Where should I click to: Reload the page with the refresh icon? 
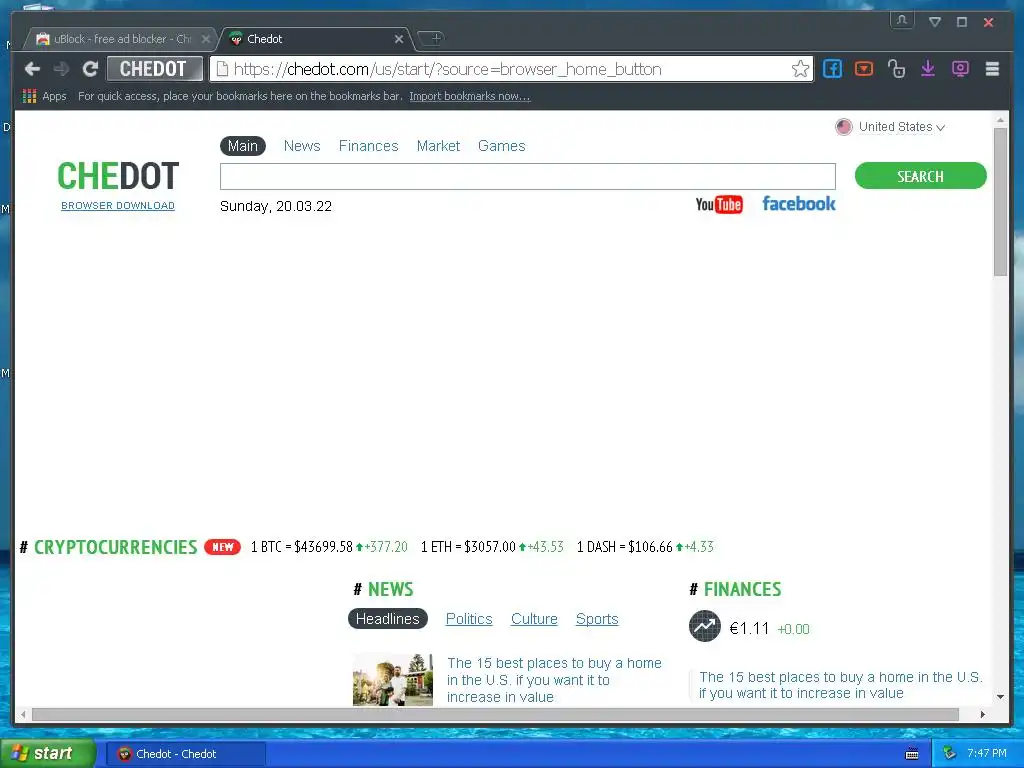pos(90,69)
